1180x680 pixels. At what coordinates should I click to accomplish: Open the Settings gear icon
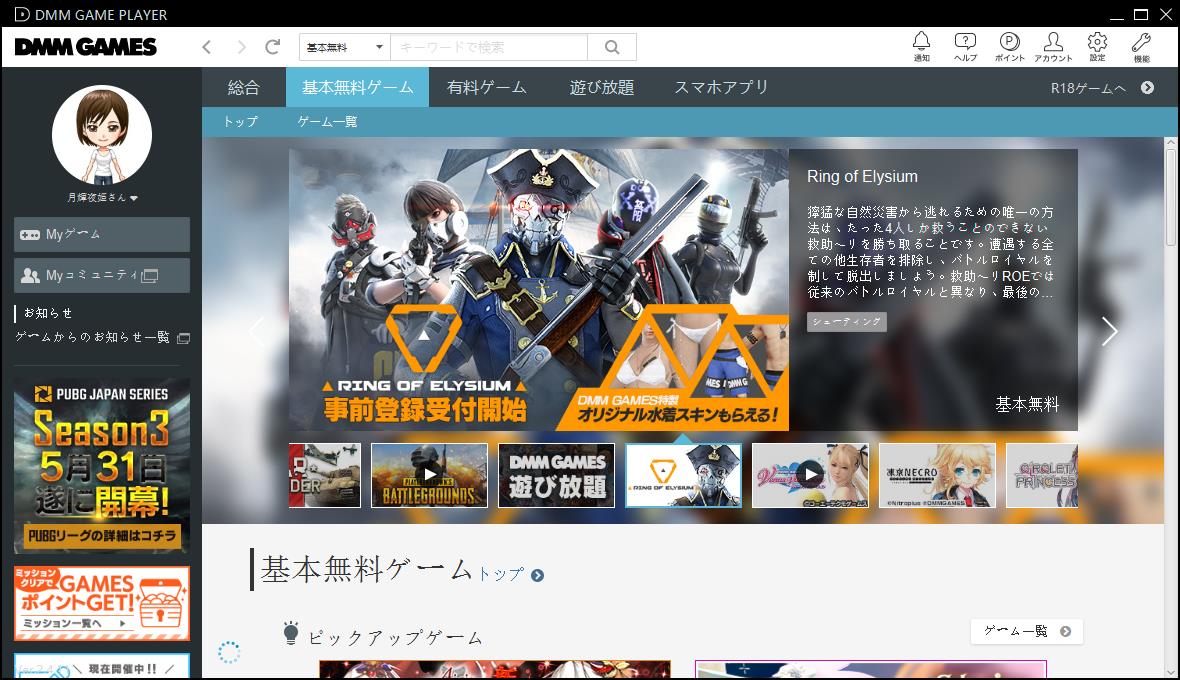click(1097, 47)
